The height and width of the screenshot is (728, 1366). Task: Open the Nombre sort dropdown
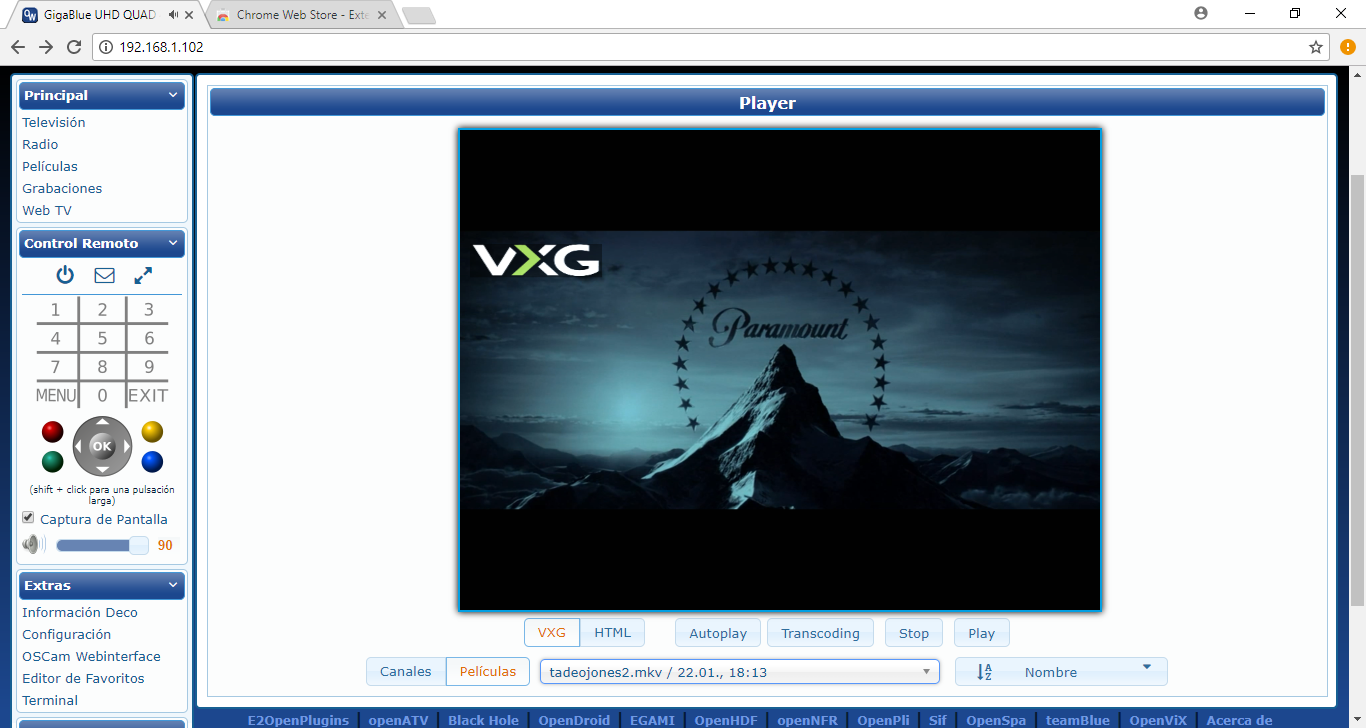pos(1061,672)
